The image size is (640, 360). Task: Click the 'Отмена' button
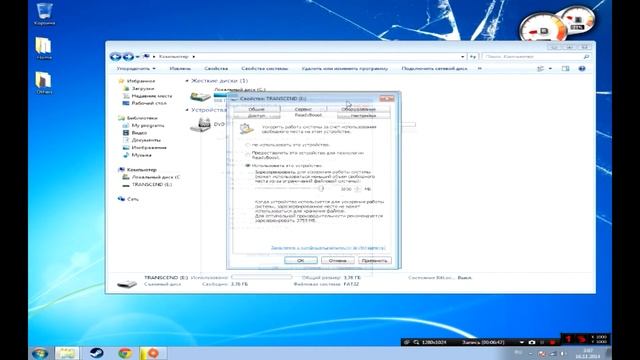[x=338, y=260]
